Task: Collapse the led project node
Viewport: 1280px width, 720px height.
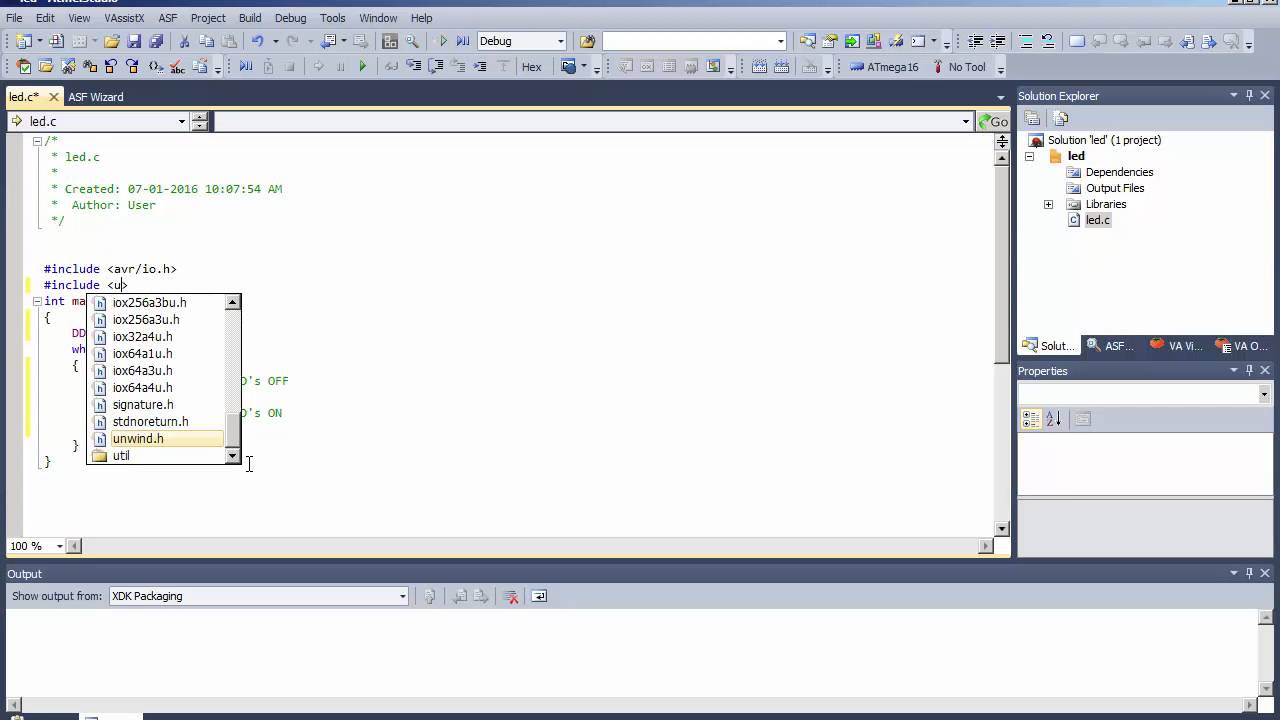Action: click(1029, 156)
